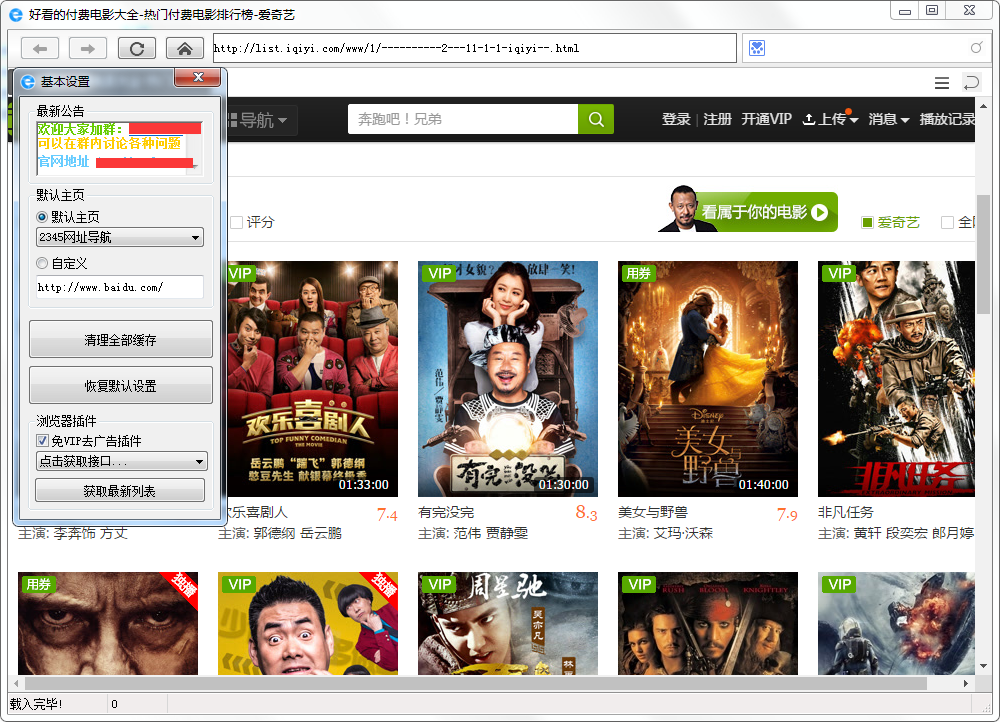Screen dimensions: 1000x722
Task: Click the VIP badge on 非凡任务 poster
Action: click(840, 274)
